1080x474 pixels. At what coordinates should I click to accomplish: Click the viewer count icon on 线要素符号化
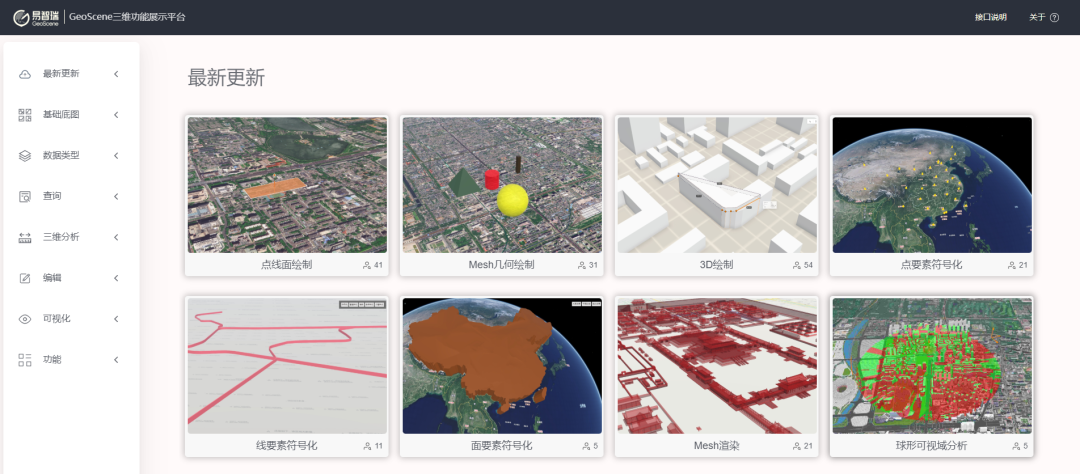[366, 446]
